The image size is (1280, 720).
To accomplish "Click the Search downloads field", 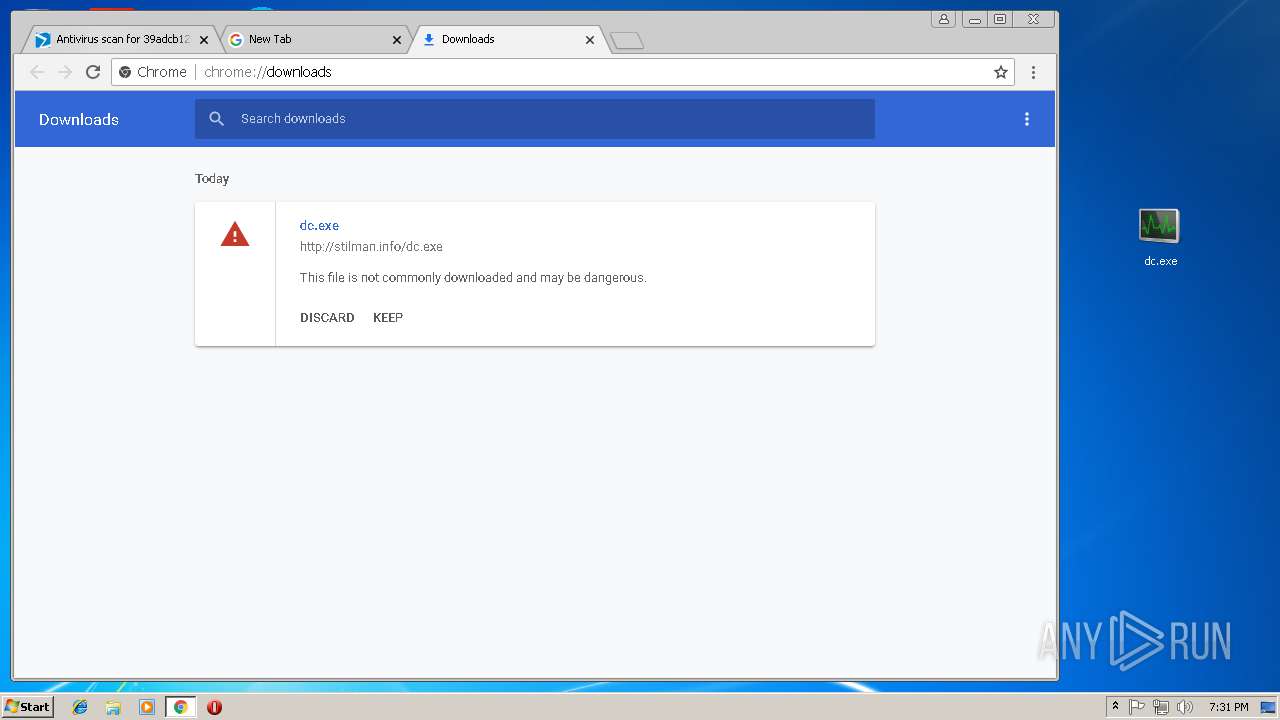I will (x=535, y=119).
